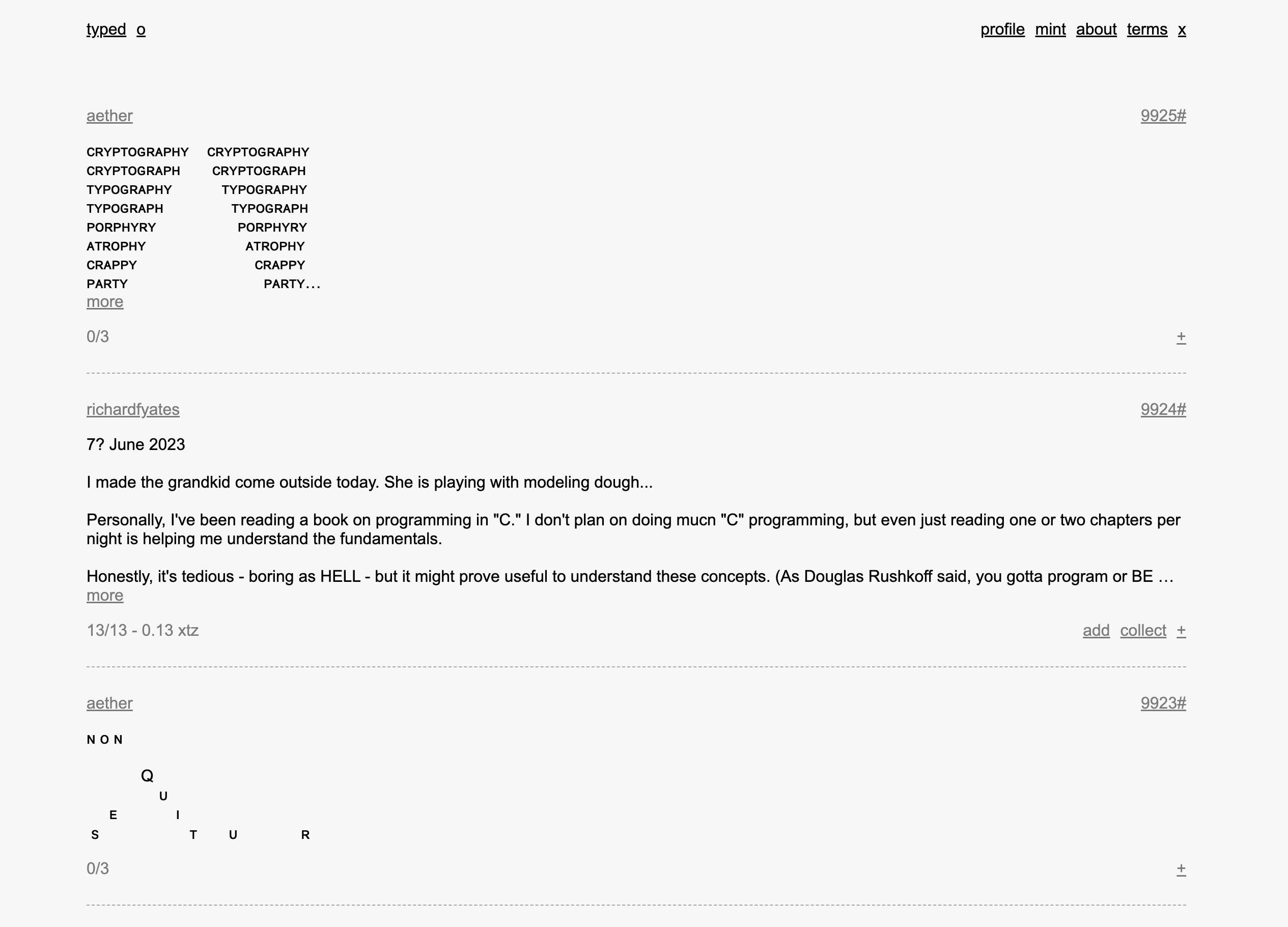The height and width of the screenshot is (927, 1288).
Task: Select the terms menu item
Action: tap(1146, 28)
